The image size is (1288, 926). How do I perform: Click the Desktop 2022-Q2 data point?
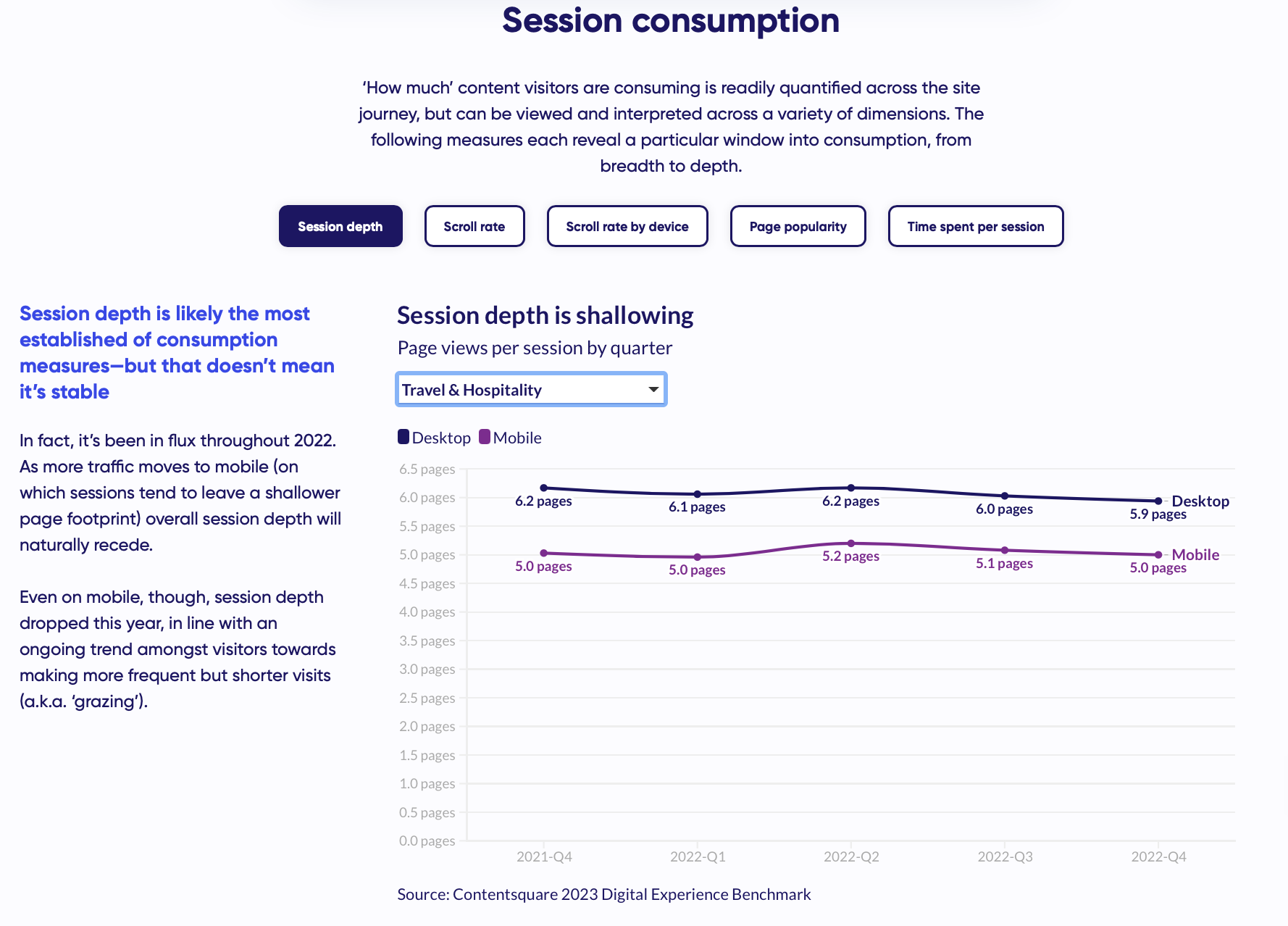(x=851, y=488)
